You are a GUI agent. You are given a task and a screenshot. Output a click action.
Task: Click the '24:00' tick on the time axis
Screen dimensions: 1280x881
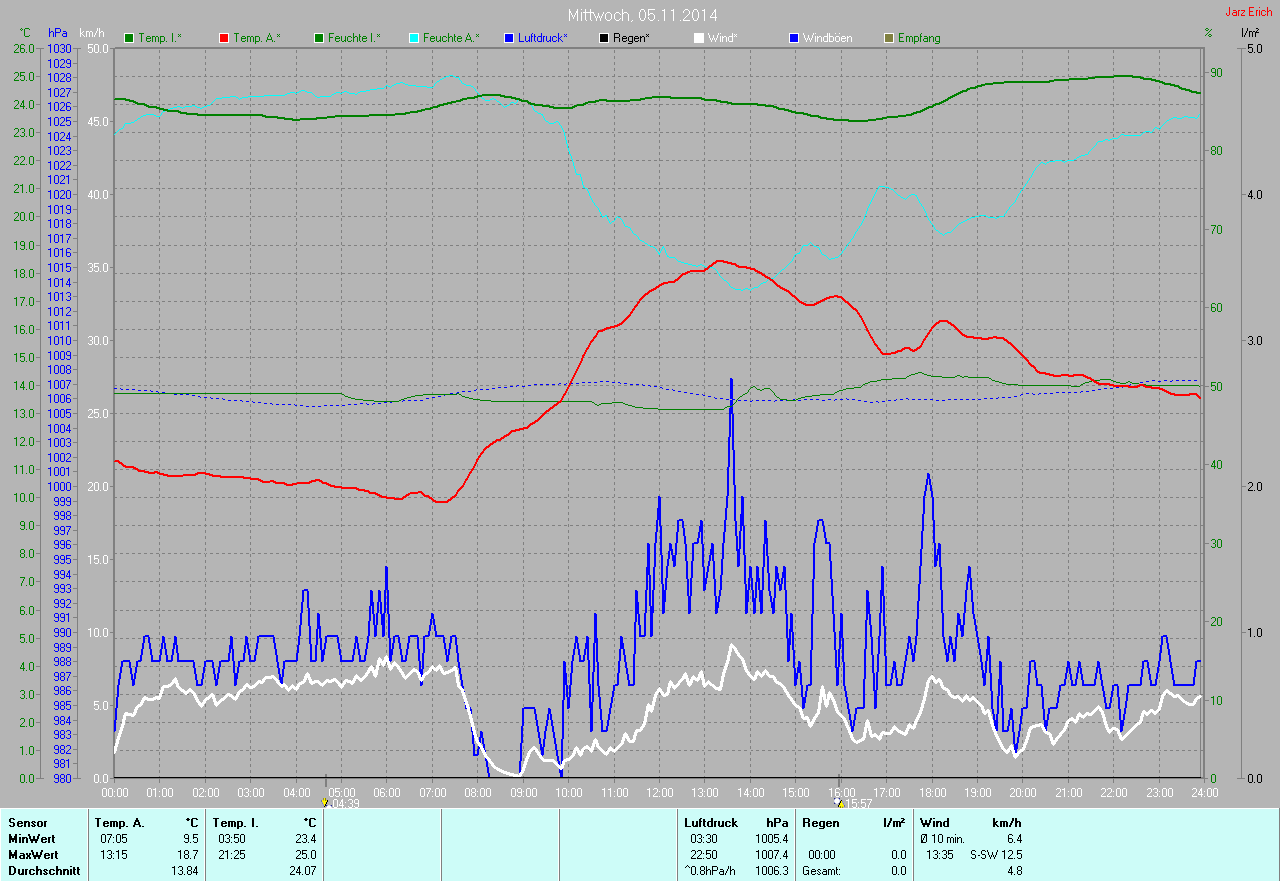(x=1204, y=792)
